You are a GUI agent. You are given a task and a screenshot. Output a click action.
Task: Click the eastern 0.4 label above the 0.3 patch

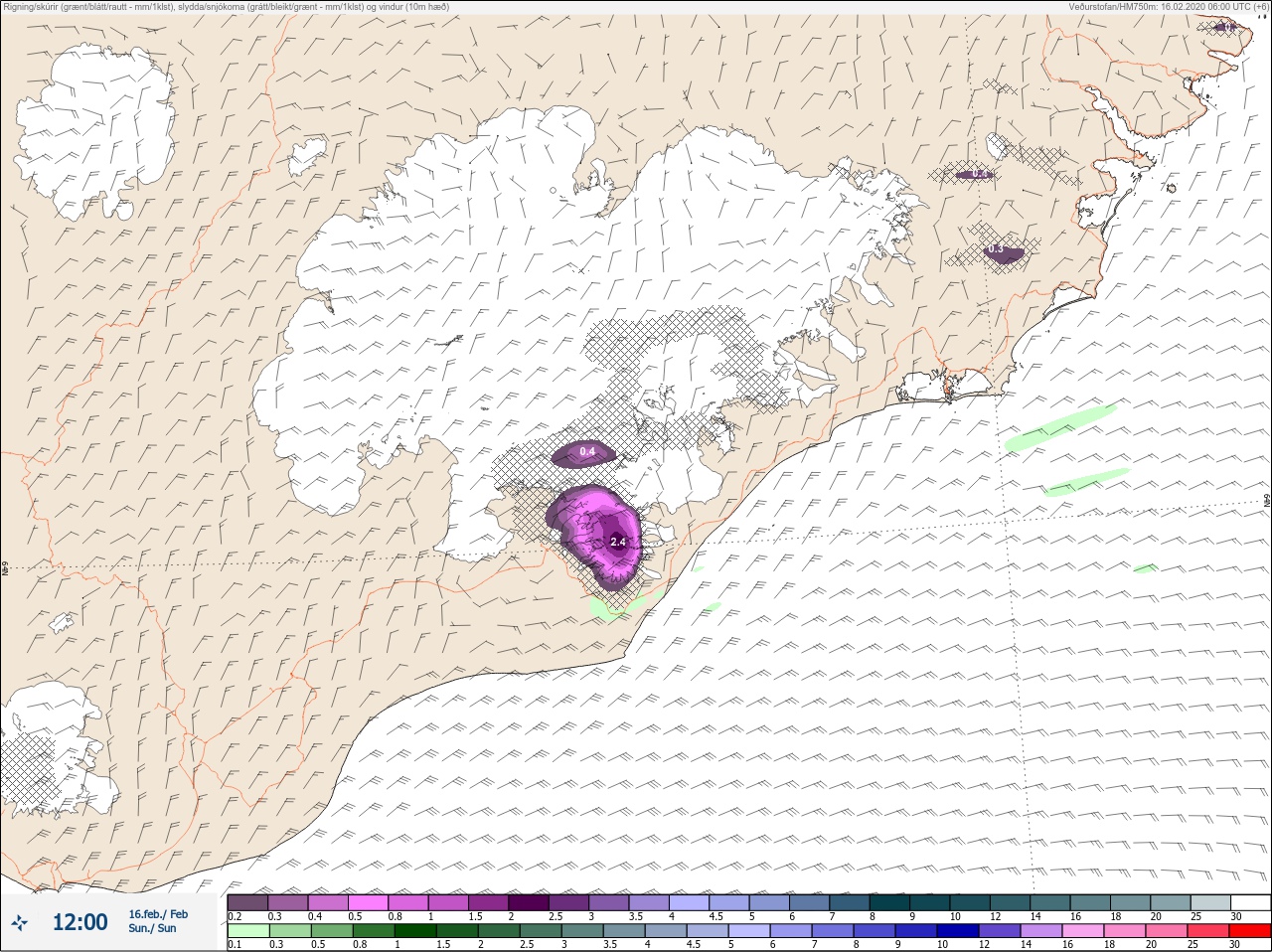pos(981,174)
